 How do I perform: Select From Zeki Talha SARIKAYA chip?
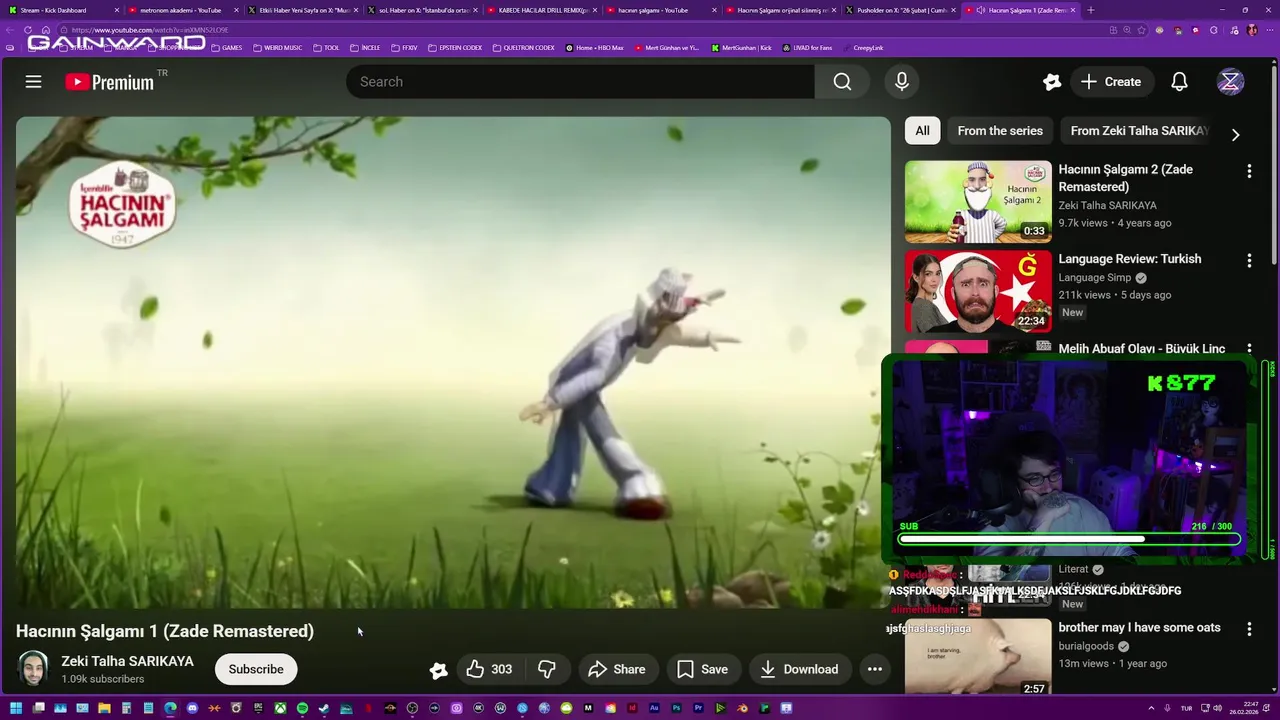[x=1140, y=131]
